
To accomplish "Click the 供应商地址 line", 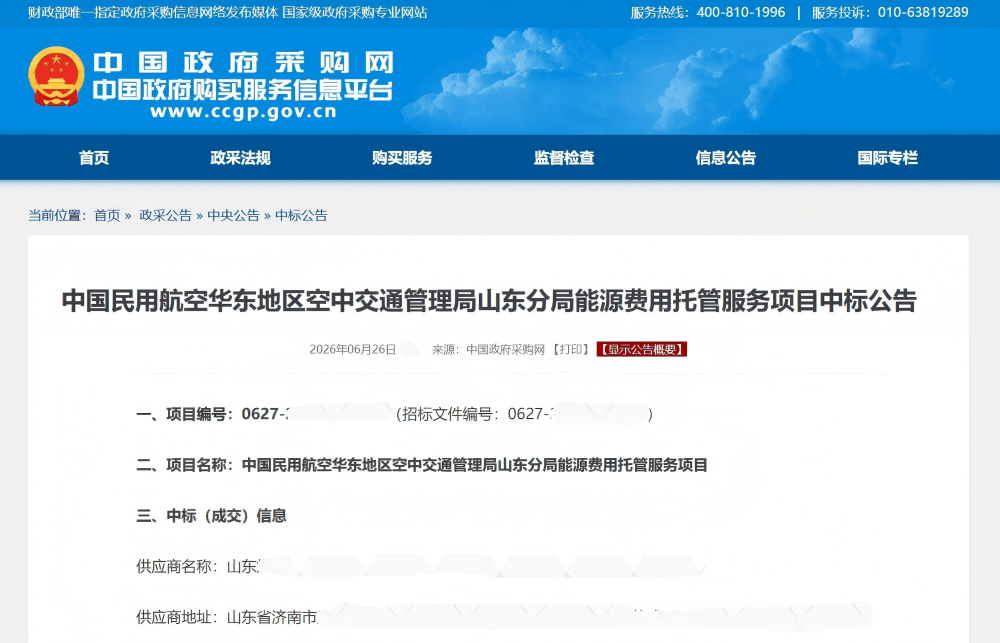I will [x=503, y=617].
